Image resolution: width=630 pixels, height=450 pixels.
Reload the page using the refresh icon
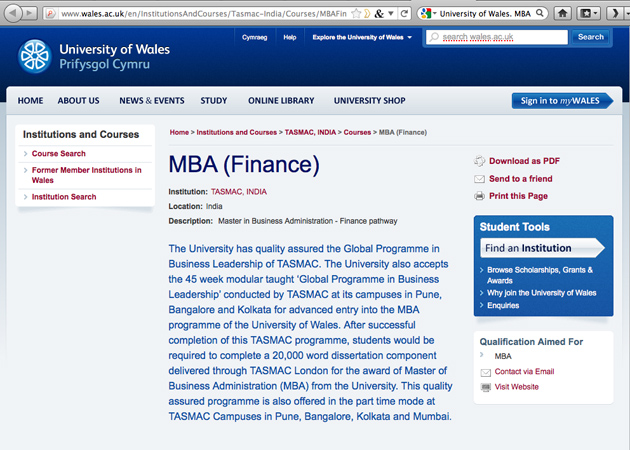pos(403,14)
